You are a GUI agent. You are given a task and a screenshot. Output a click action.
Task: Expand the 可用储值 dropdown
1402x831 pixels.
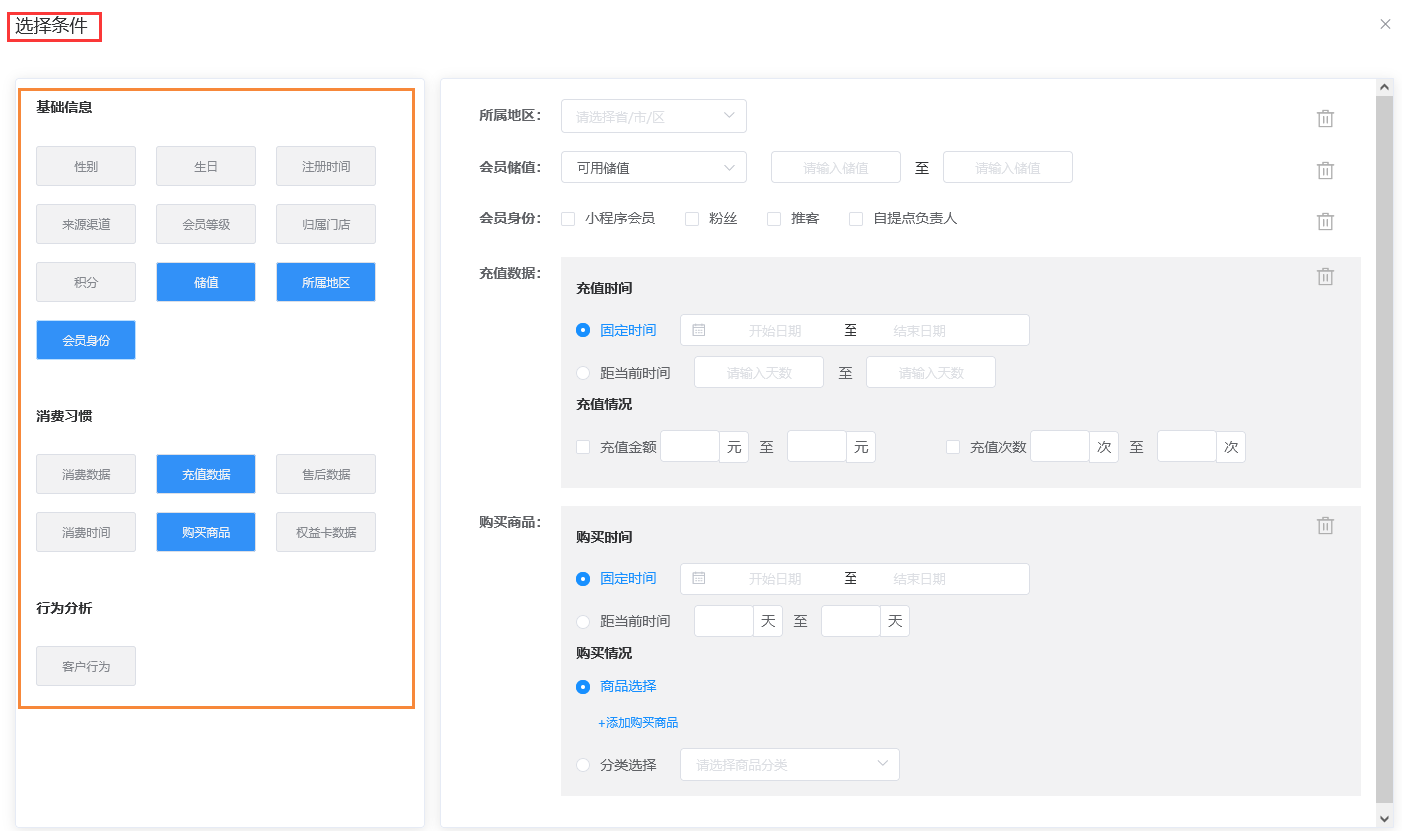(654, 167)
